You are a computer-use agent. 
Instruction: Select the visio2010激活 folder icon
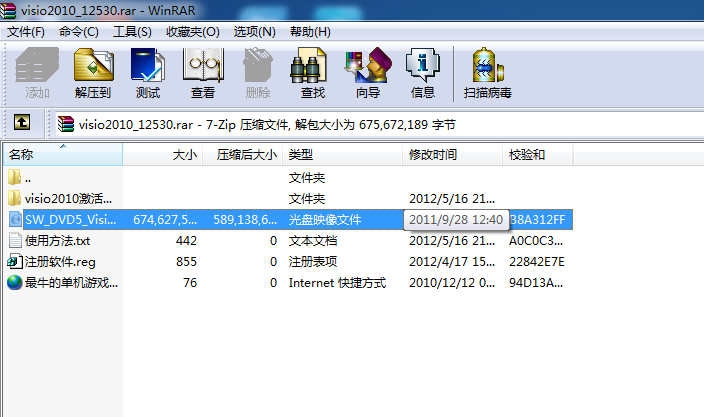[14, 198]
